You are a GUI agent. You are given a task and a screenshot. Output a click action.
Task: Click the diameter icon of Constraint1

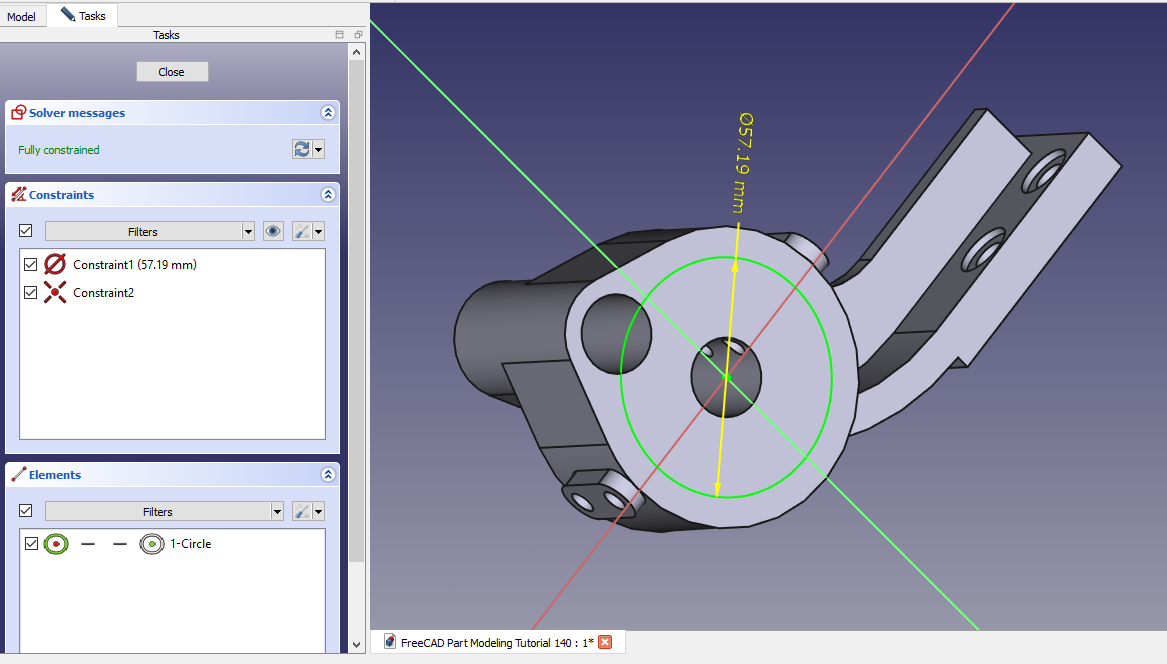(56, 265)
